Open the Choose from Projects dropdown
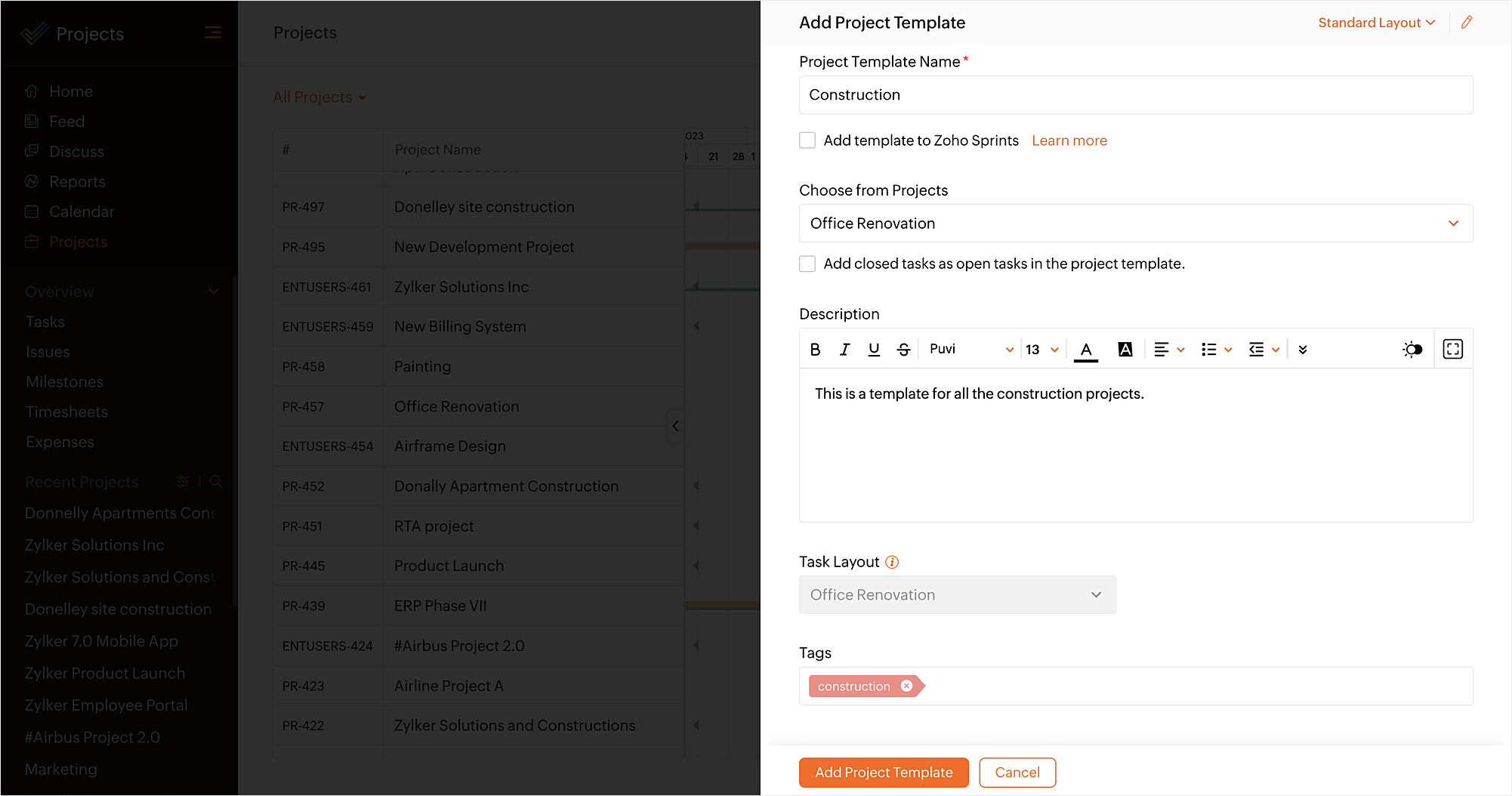1512x796 pixels. coord(1135,224)
